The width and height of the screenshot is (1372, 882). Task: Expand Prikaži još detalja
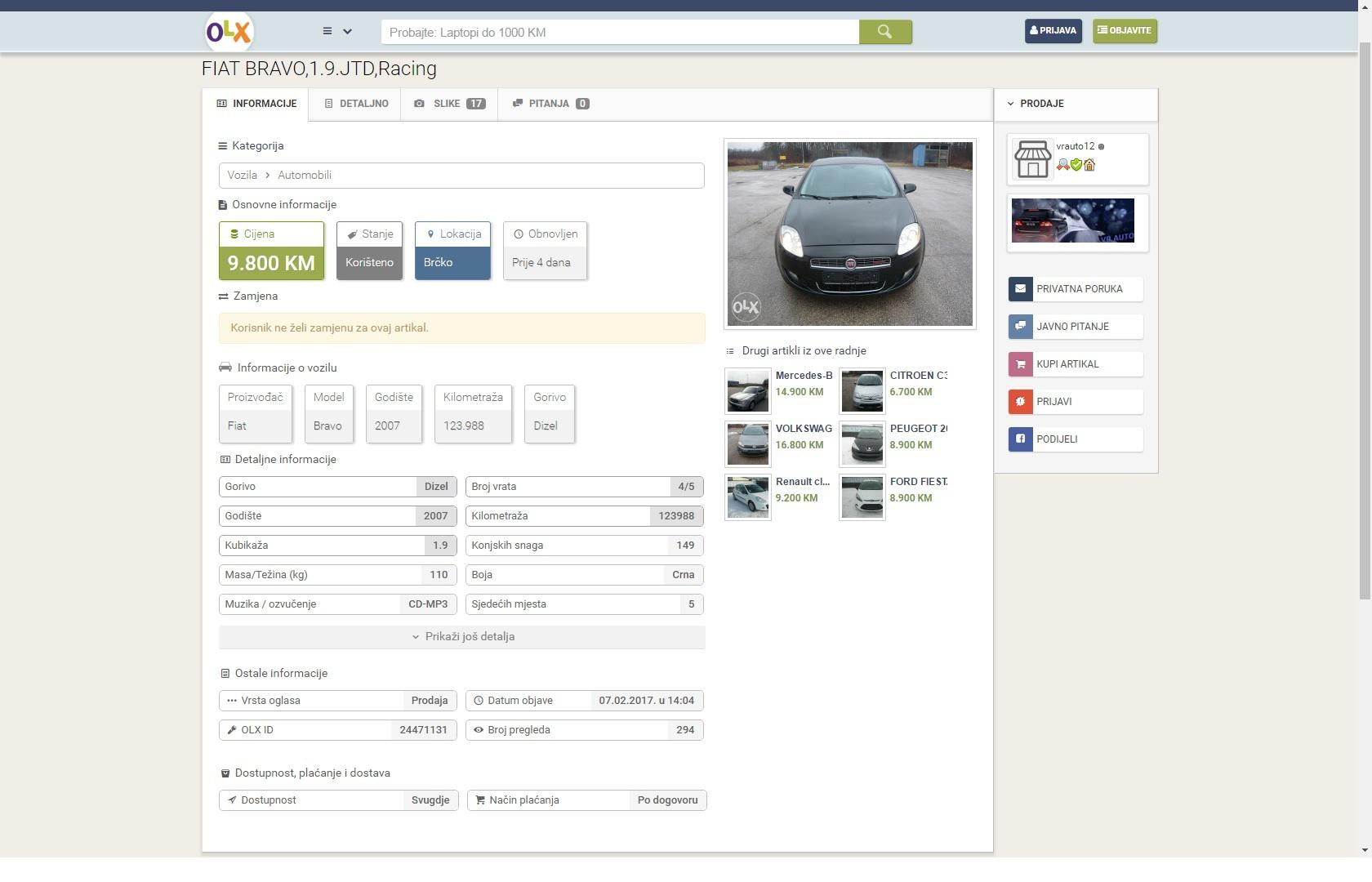pos(462,637)
